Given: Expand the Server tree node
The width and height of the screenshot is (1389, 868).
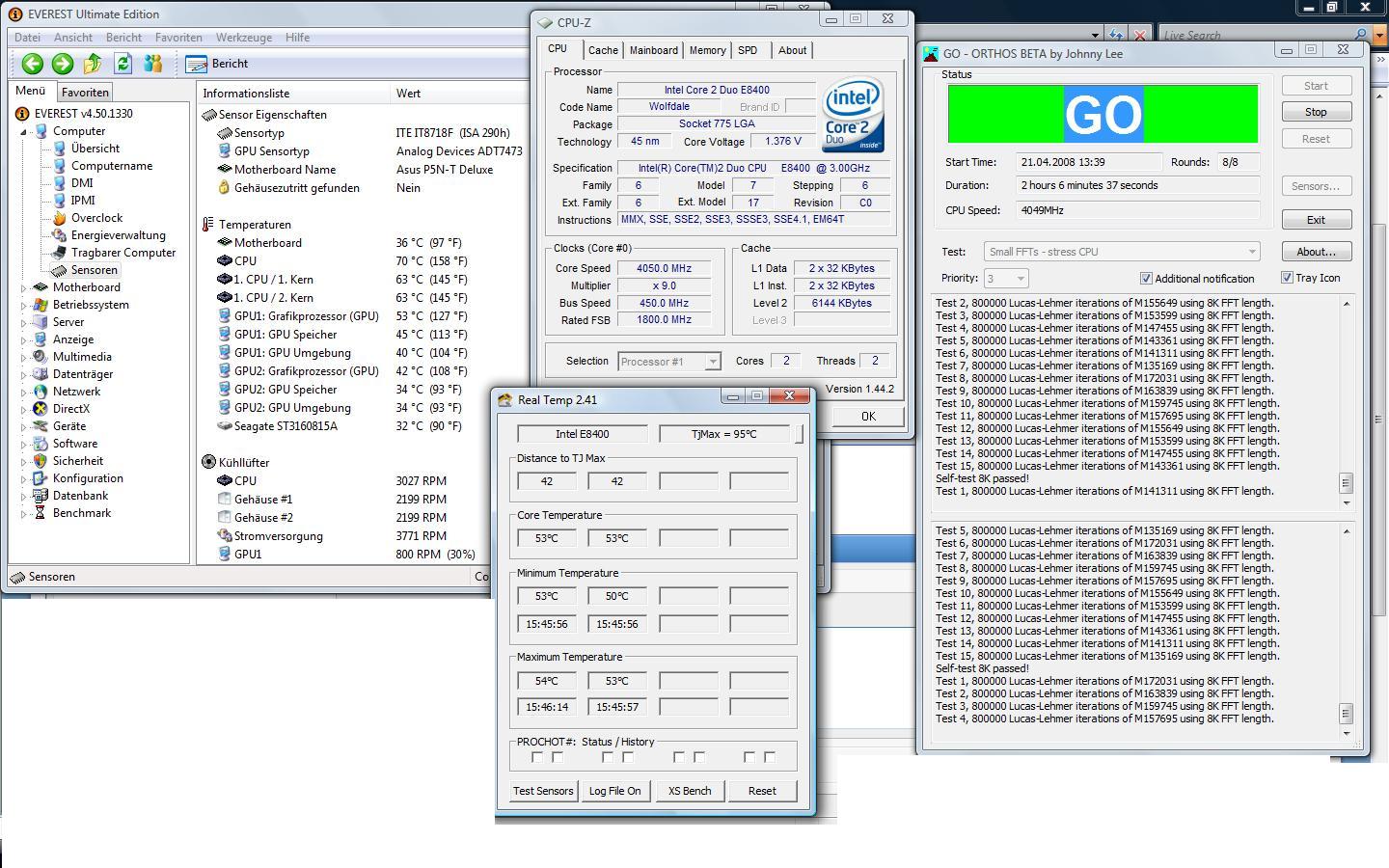Looking at the screenshot, I should pyautogui.click(x=25, y=322).
